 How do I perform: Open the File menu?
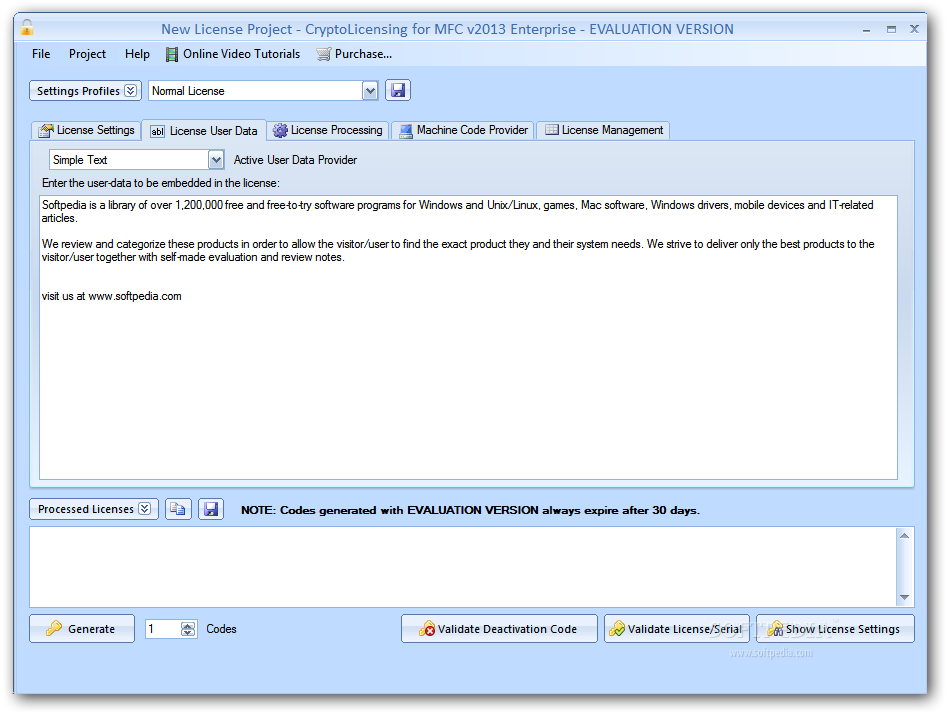[x=41, y=54]
